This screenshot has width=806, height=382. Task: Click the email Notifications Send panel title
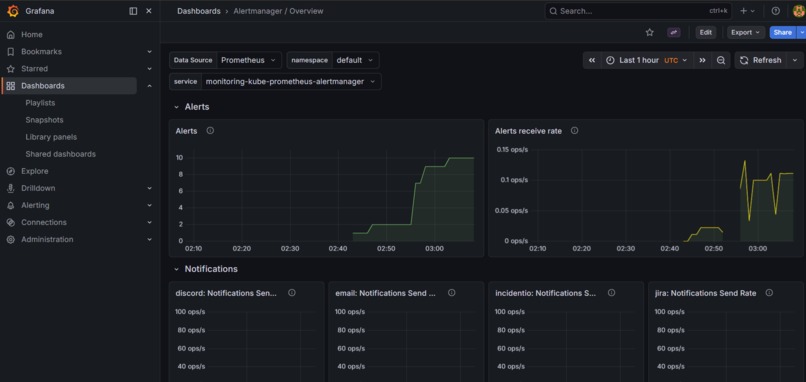[386, 293]
